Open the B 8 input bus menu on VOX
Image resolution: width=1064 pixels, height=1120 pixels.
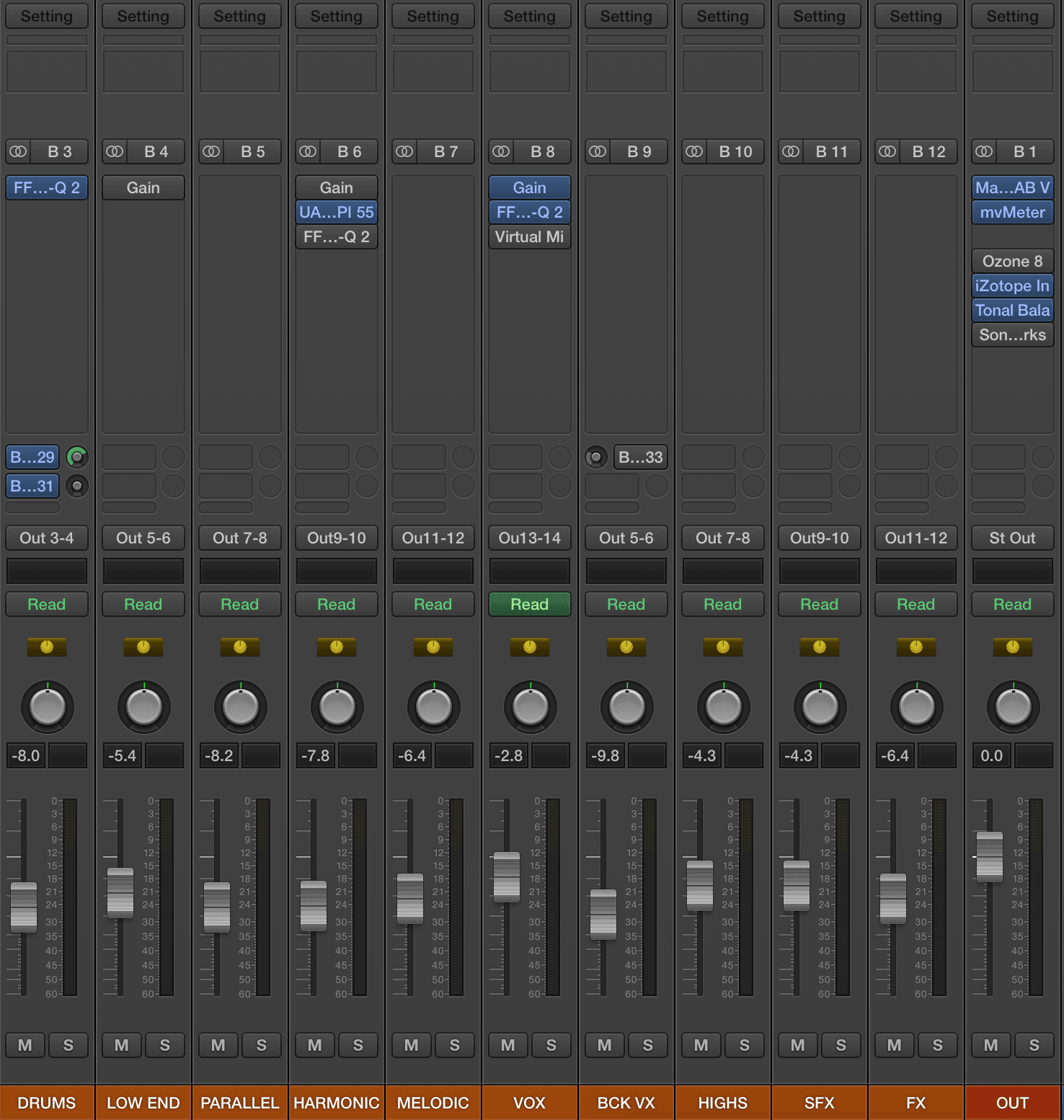[543, 152]
